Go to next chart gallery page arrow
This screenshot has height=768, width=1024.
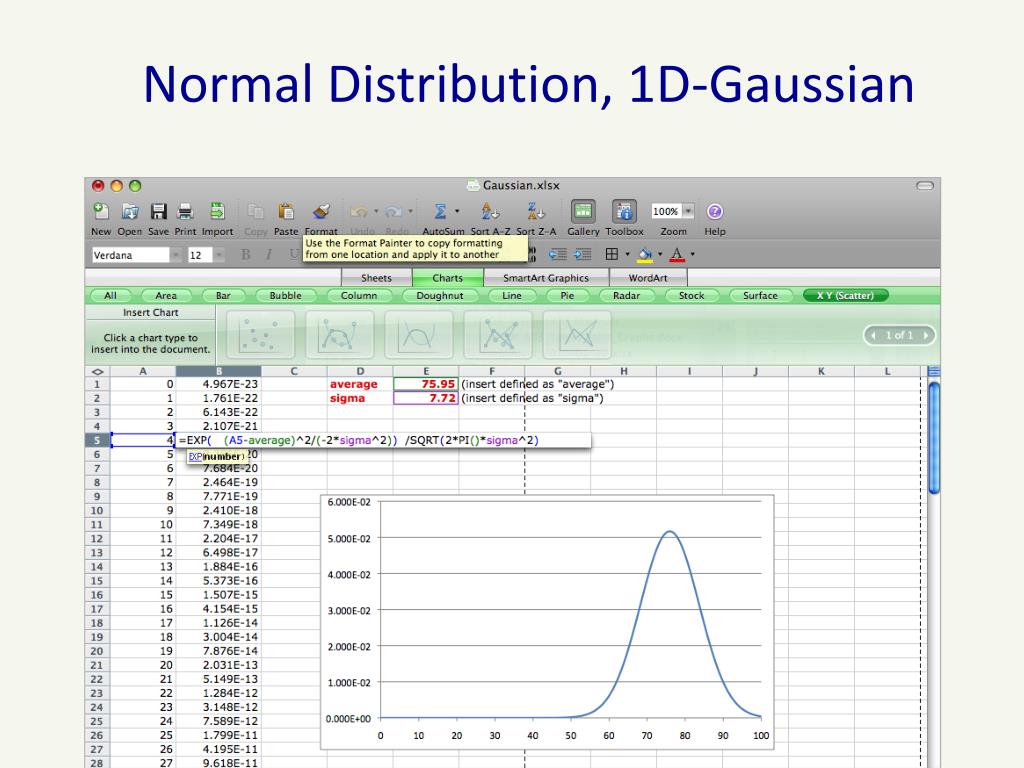pyautogui.click(x=925, y=335)
